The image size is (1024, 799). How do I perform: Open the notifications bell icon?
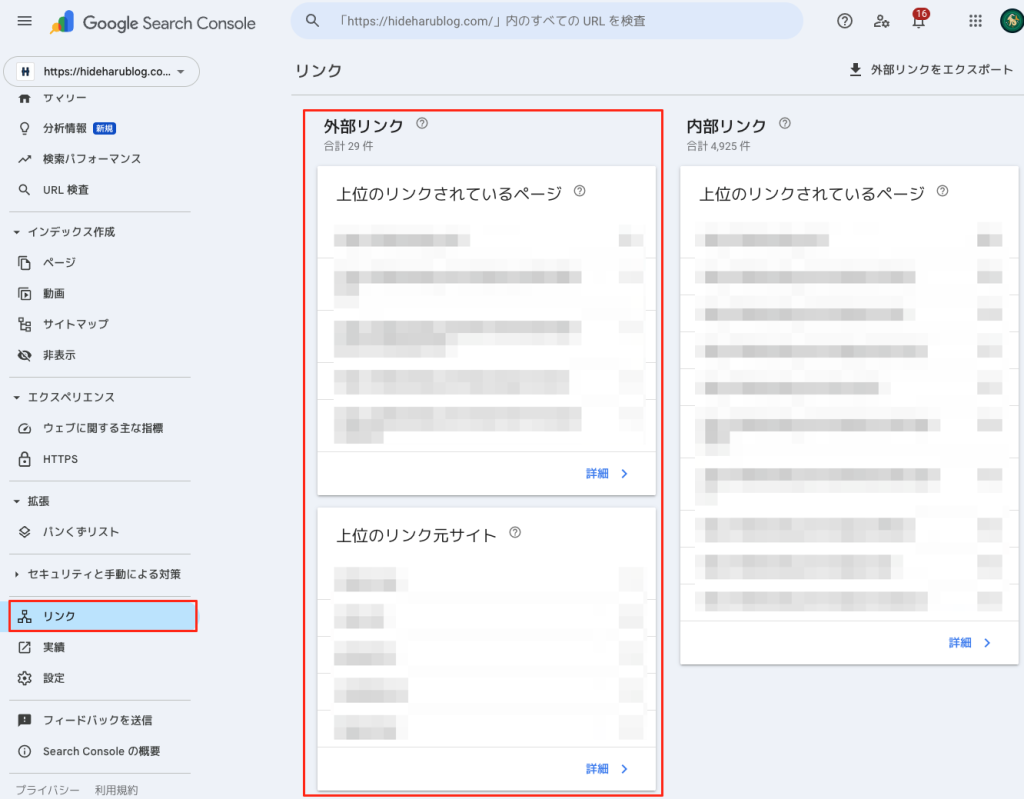[918, 21]
